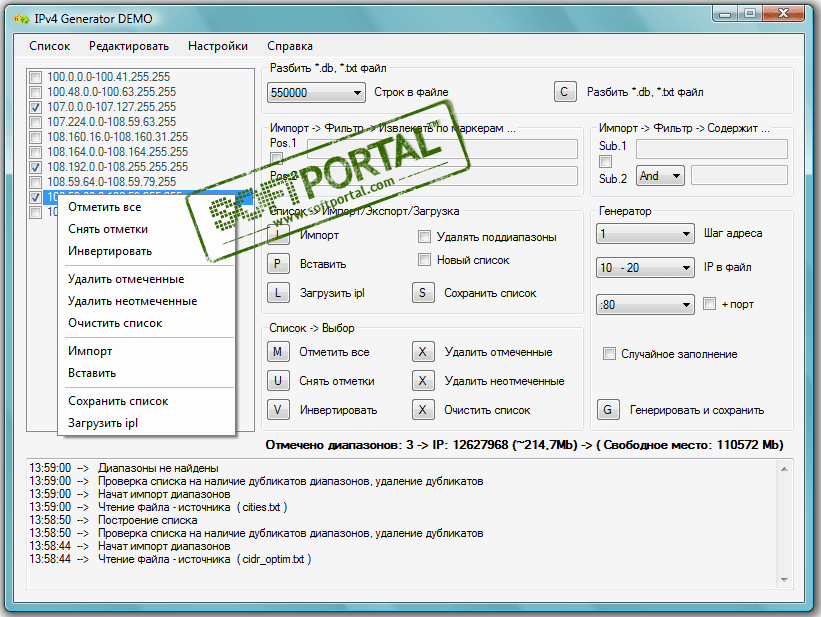Image resolution: width=821 pixels, height=617 pixels.
Task: Click log line mentioning cidr_optim.txt
Action: [170, 559]
